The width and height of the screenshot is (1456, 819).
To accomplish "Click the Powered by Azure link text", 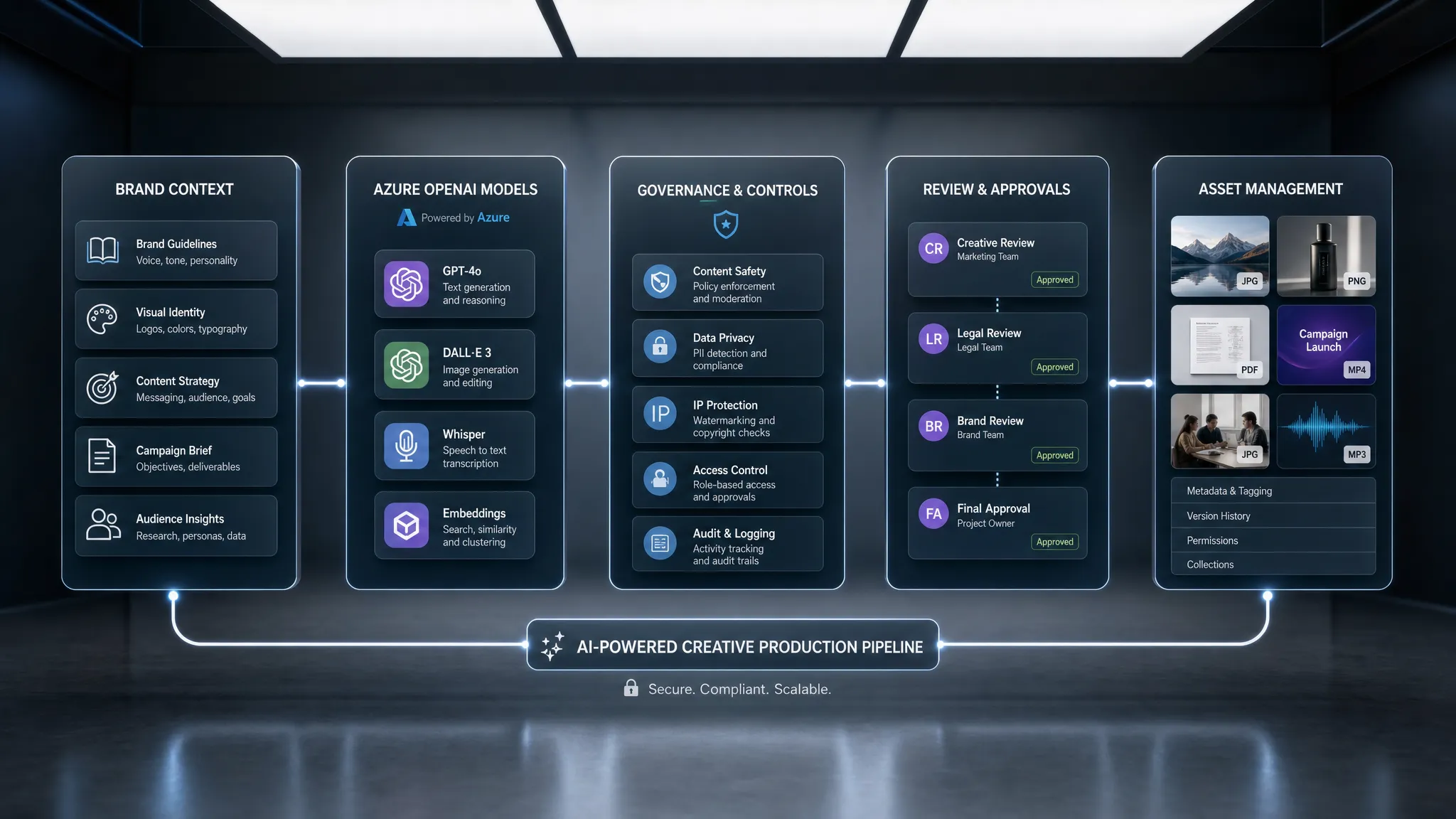I will click(465, 218).
